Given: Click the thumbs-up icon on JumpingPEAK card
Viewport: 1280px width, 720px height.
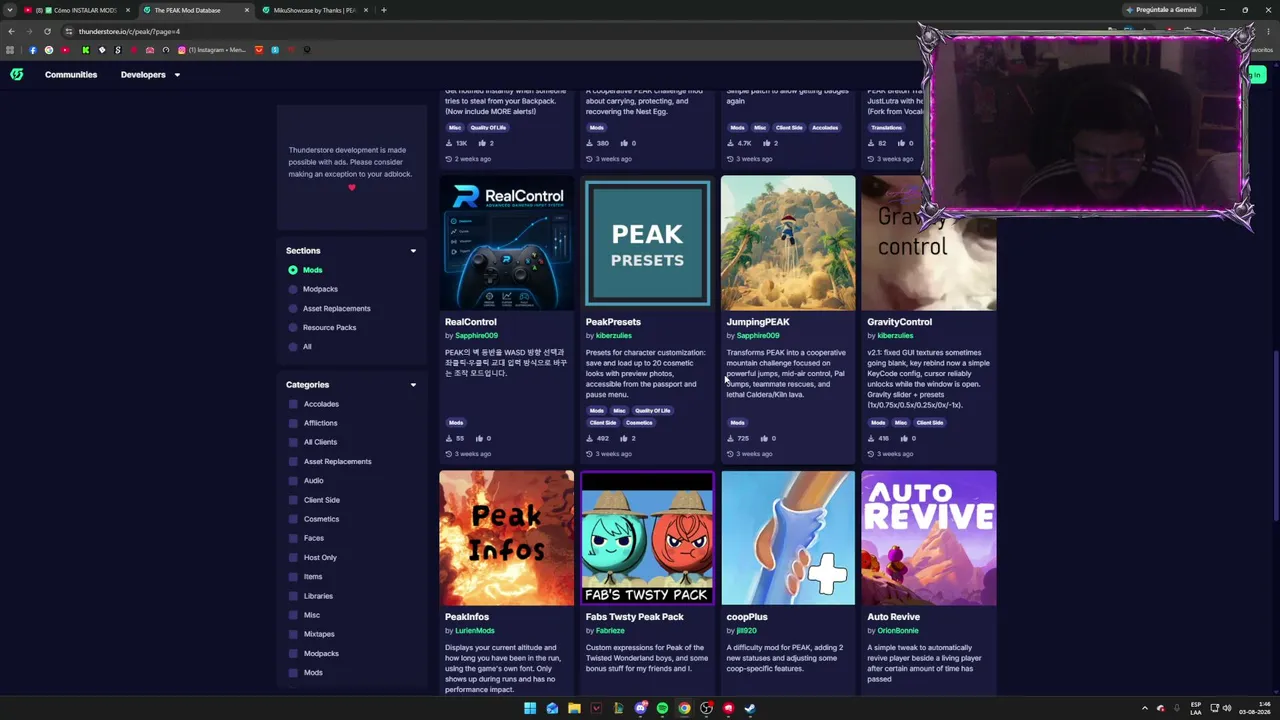Looking at the screenshot, I should click(764, 438).
